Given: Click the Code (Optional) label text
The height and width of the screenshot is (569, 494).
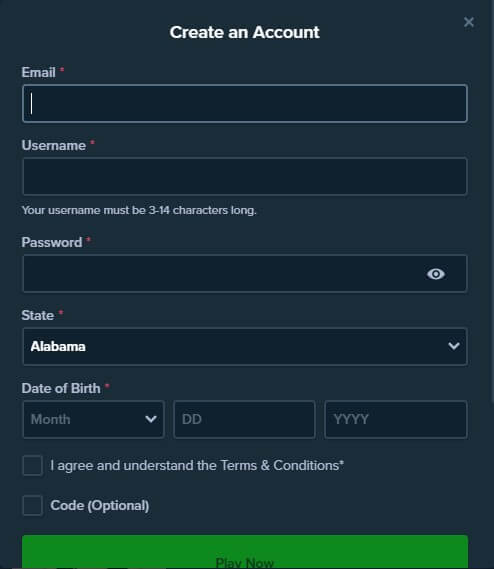Looking at the screenshot, I should (100, 505).
